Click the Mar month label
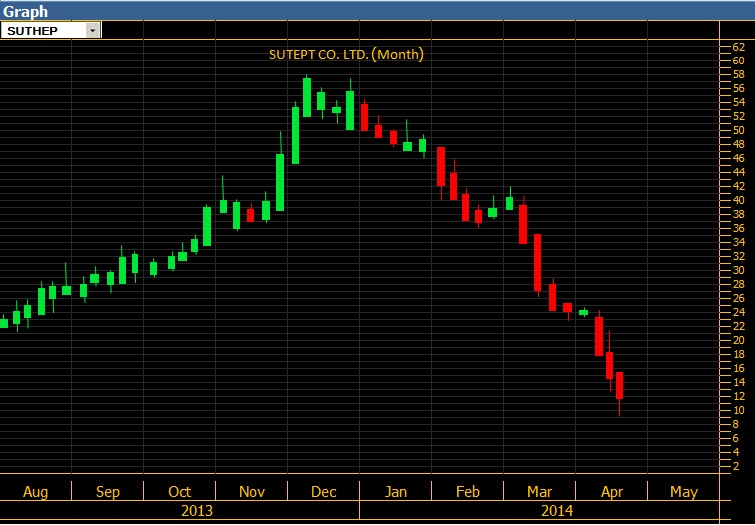Image resolution: width=755 pixels, height=525 pixels. [x=540, y=492]
